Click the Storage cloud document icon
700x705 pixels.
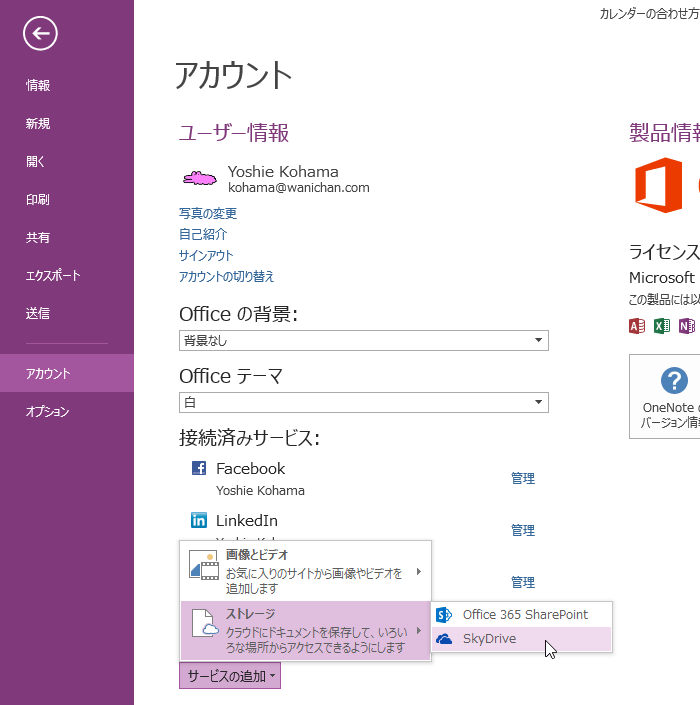click(205, 624)
